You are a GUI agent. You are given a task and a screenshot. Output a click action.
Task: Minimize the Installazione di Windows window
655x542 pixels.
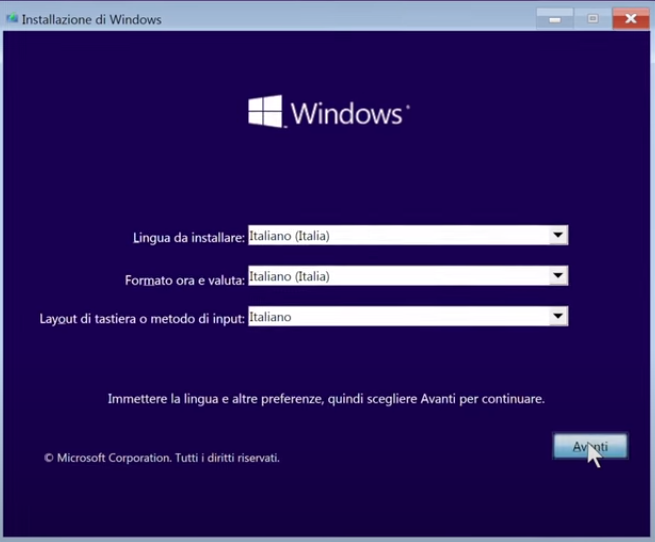point(554,19)
